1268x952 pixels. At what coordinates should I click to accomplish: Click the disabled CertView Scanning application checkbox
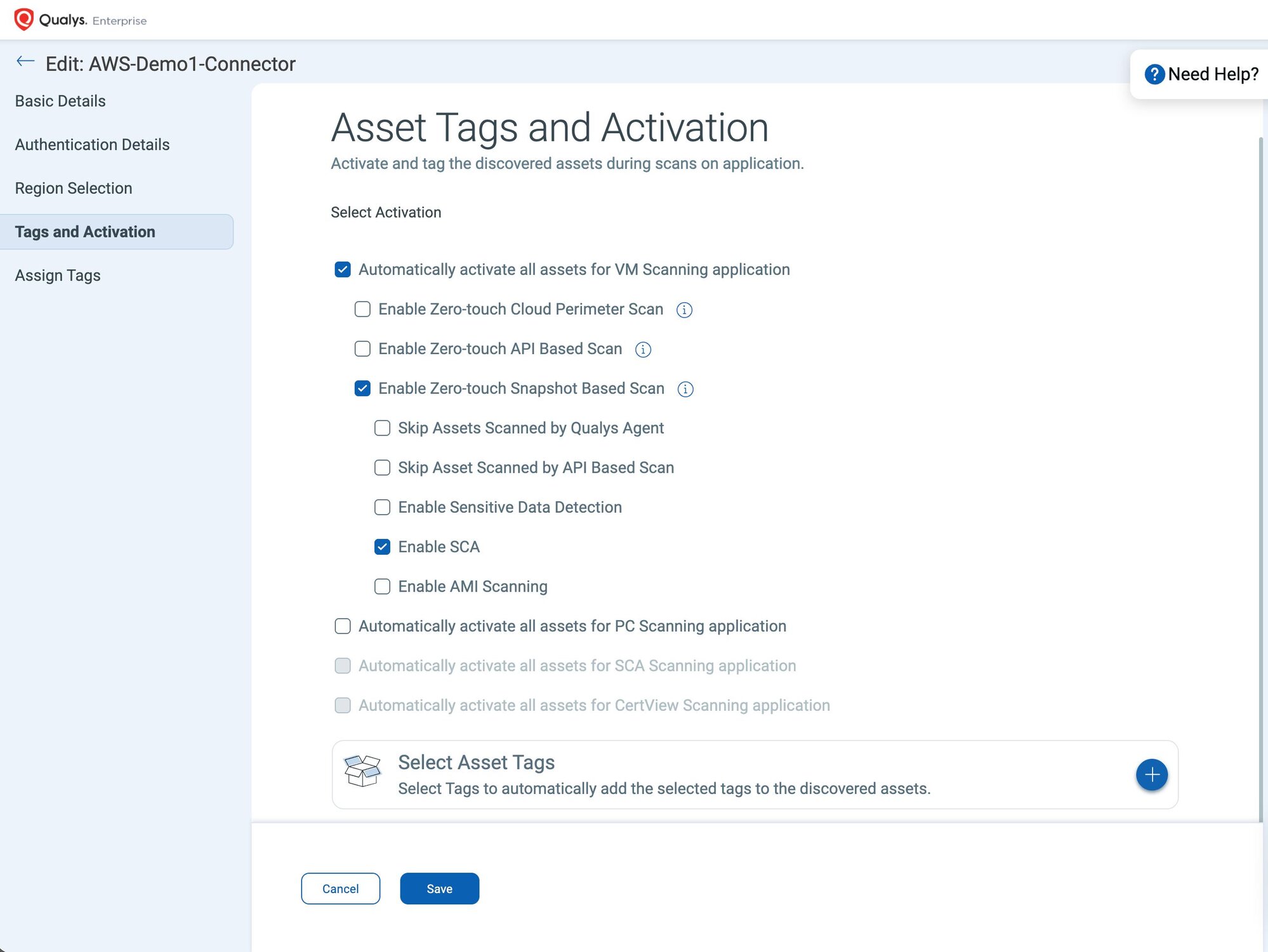(343, 705)
